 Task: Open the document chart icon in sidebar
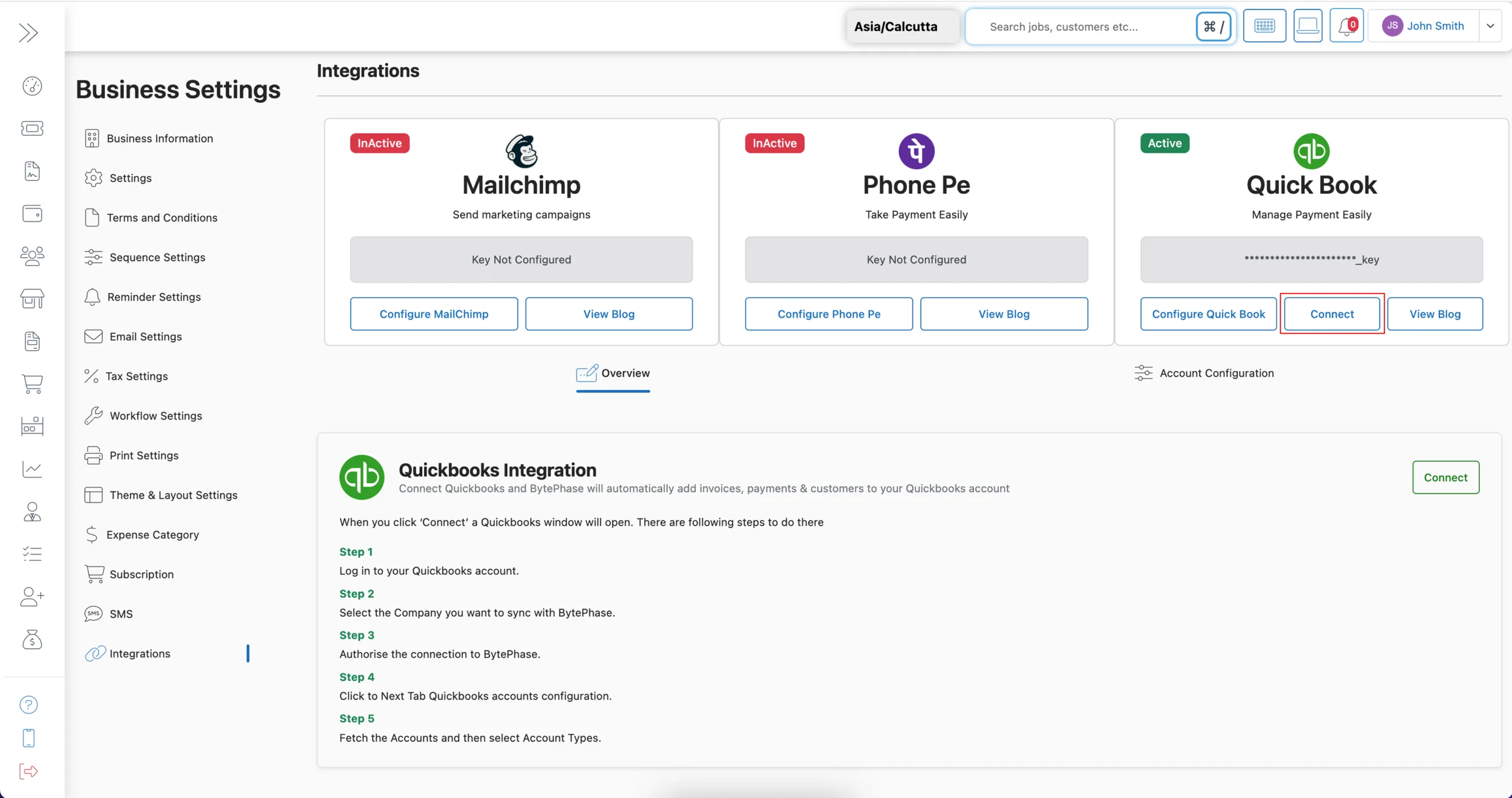32,171
